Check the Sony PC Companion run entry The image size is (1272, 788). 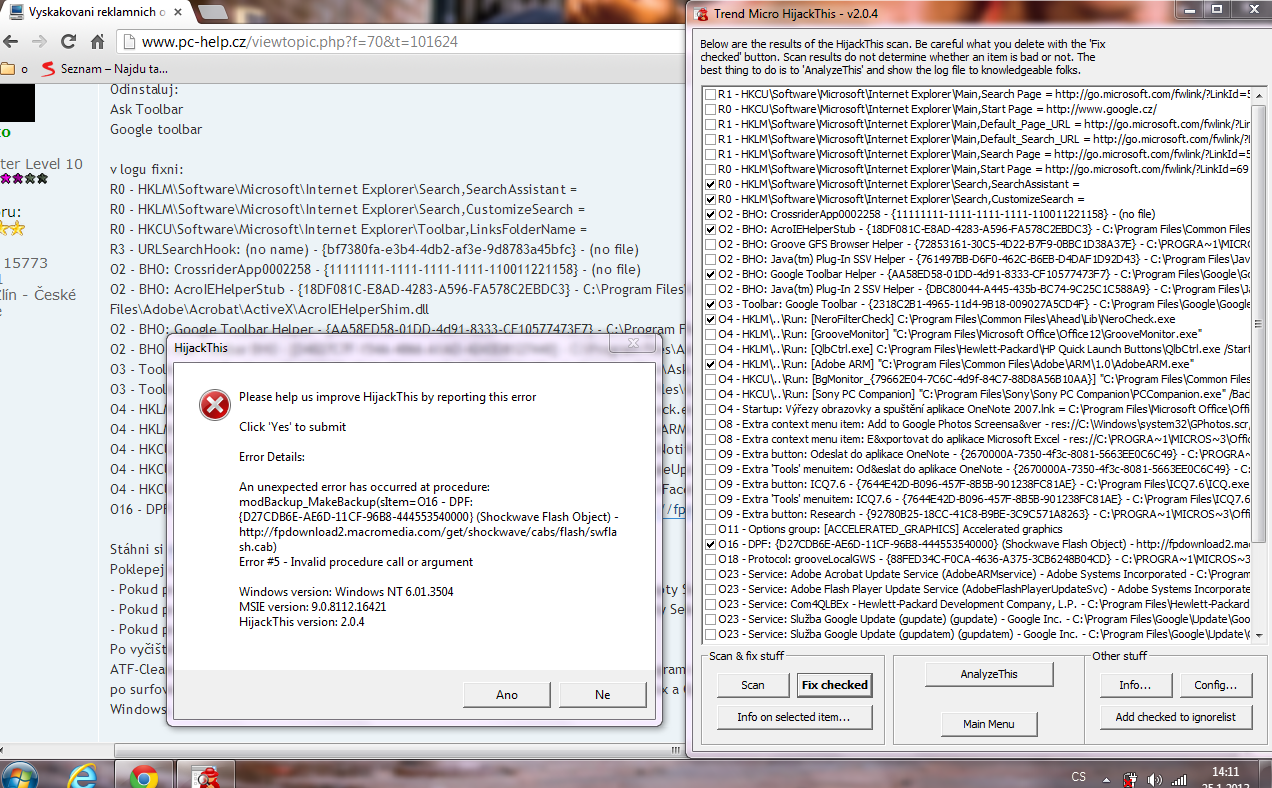(x=710, y=394)
